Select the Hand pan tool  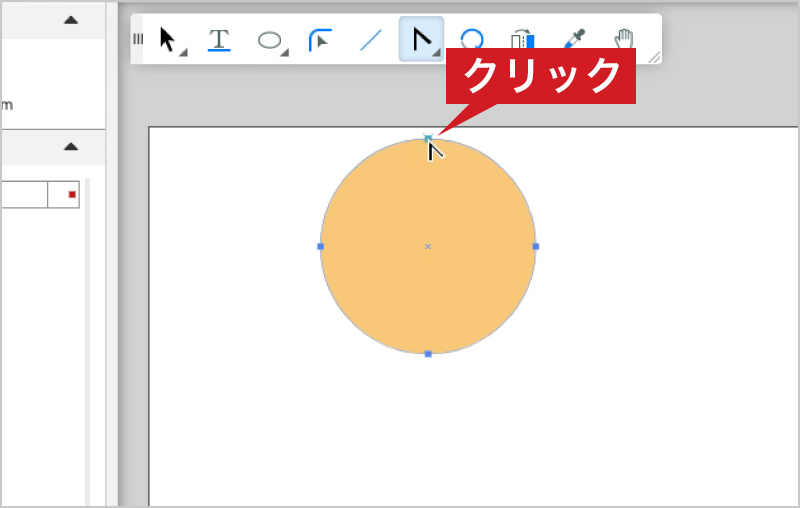[623, 38]
